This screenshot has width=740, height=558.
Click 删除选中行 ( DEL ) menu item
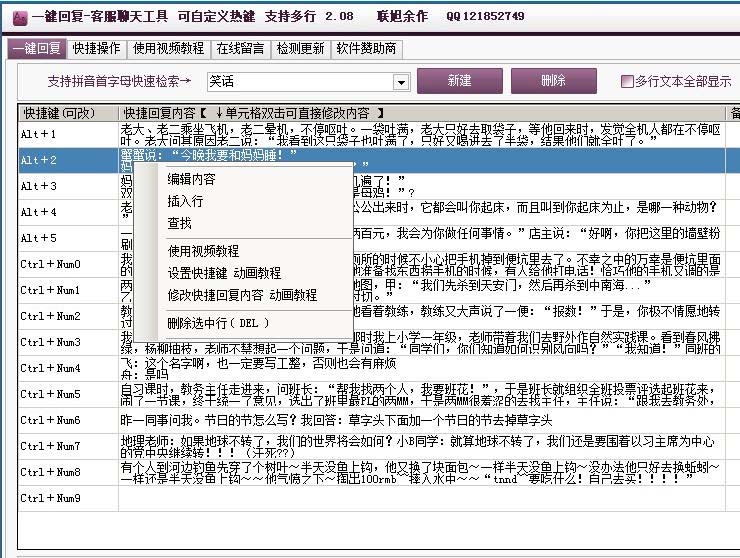(x=218, y=324)
